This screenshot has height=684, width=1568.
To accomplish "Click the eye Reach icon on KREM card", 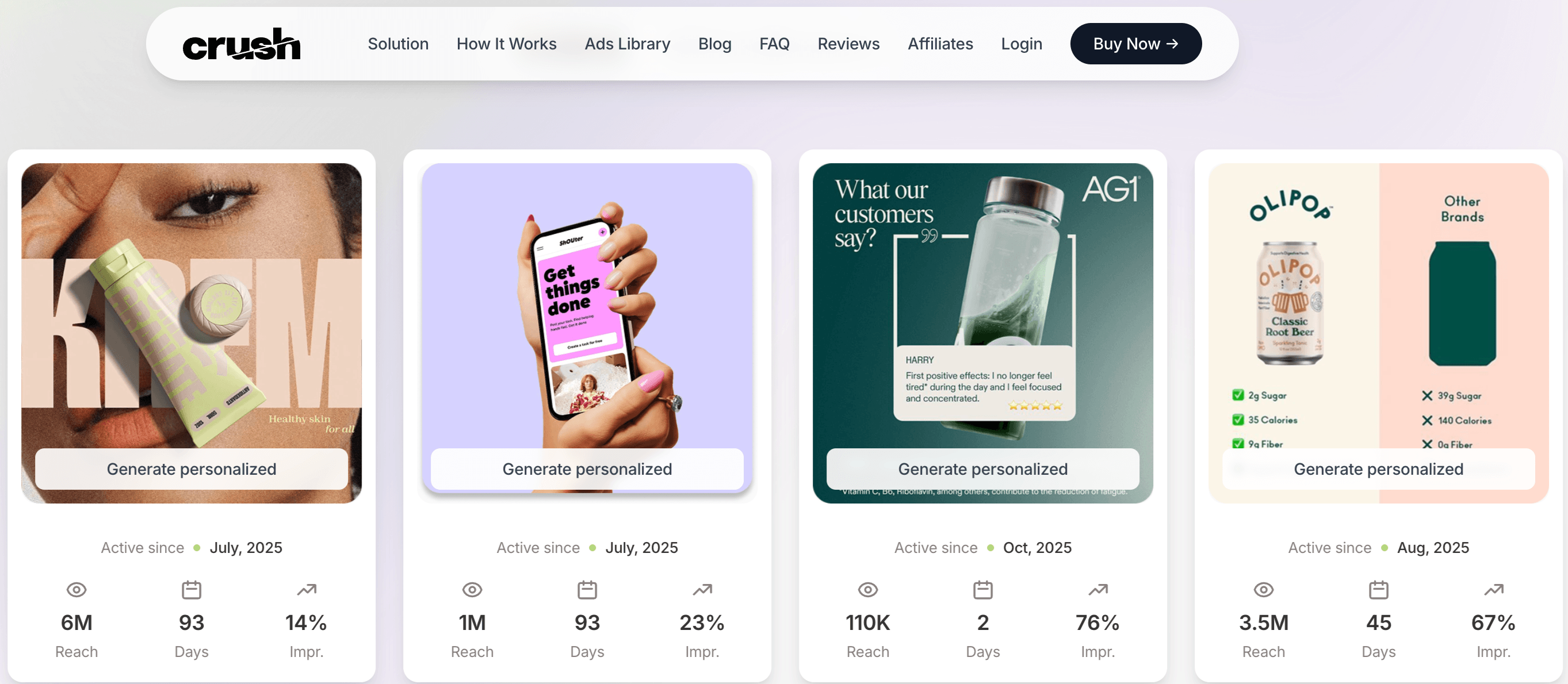I will [x=77, y=589].
